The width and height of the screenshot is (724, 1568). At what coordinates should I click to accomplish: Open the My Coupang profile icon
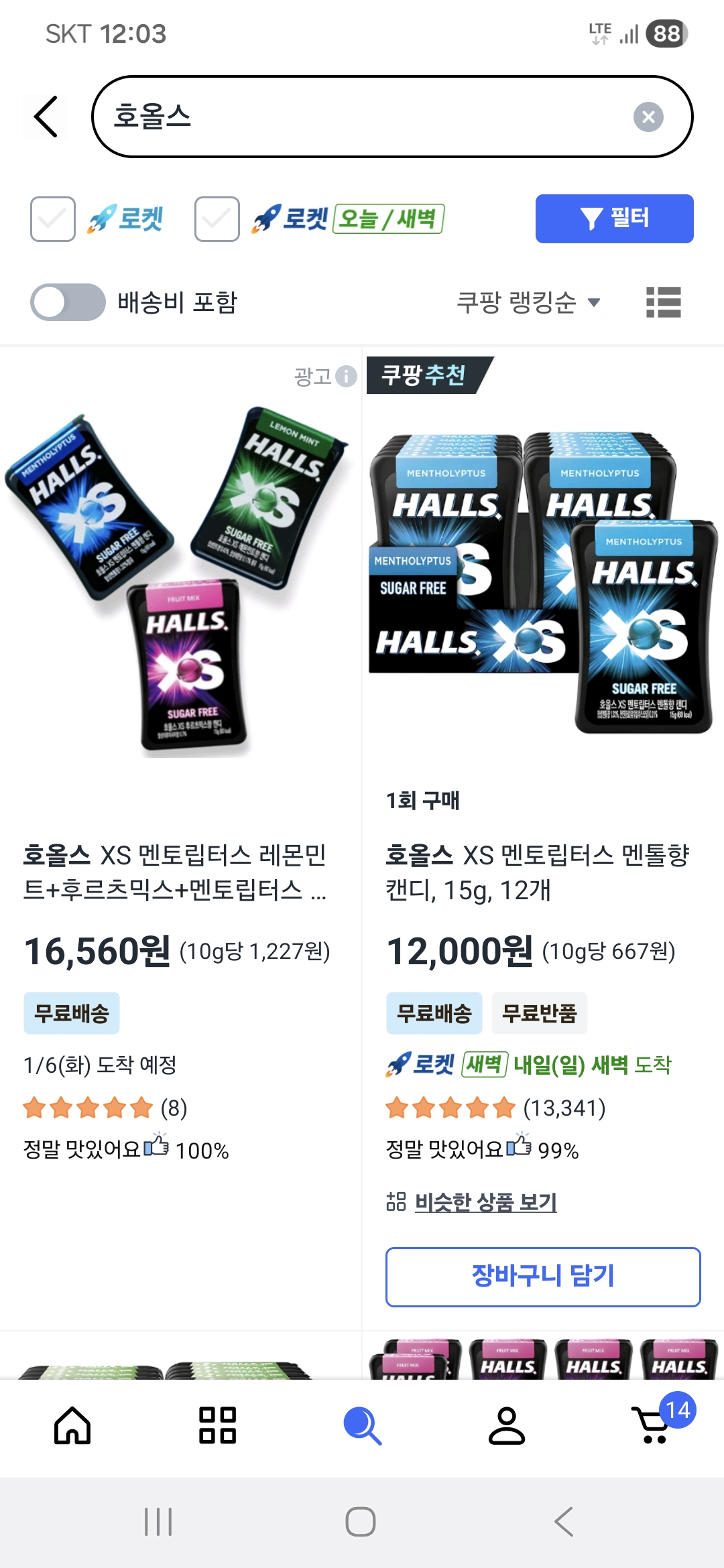[x=507, y=1425]
